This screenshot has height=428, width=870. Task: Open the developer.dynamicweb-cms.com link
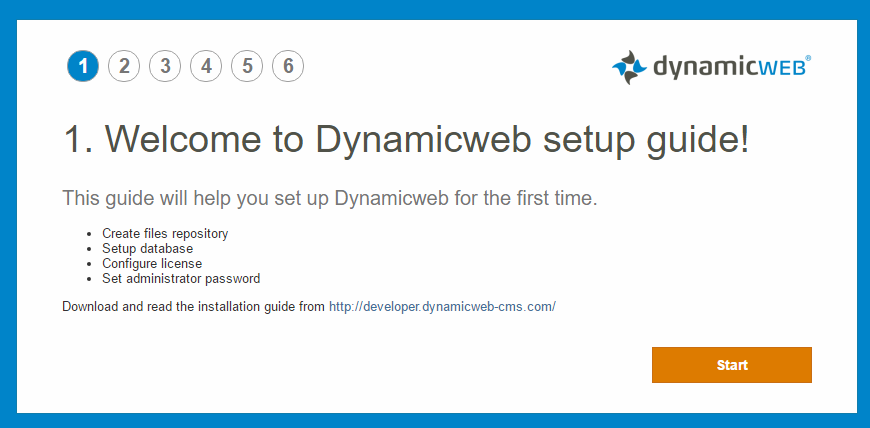(x=442, y=307)
